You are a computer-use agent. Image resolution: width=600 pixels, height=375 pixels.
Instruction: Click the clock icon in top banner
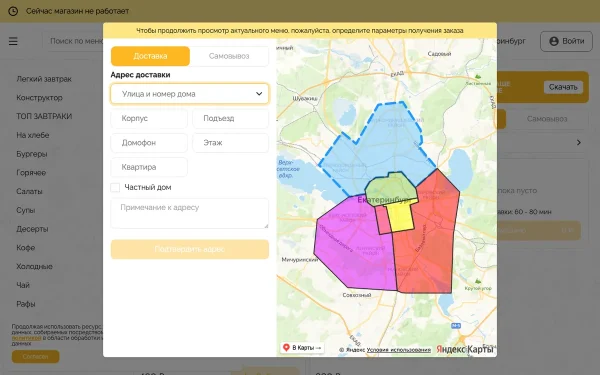click(13, 11)
